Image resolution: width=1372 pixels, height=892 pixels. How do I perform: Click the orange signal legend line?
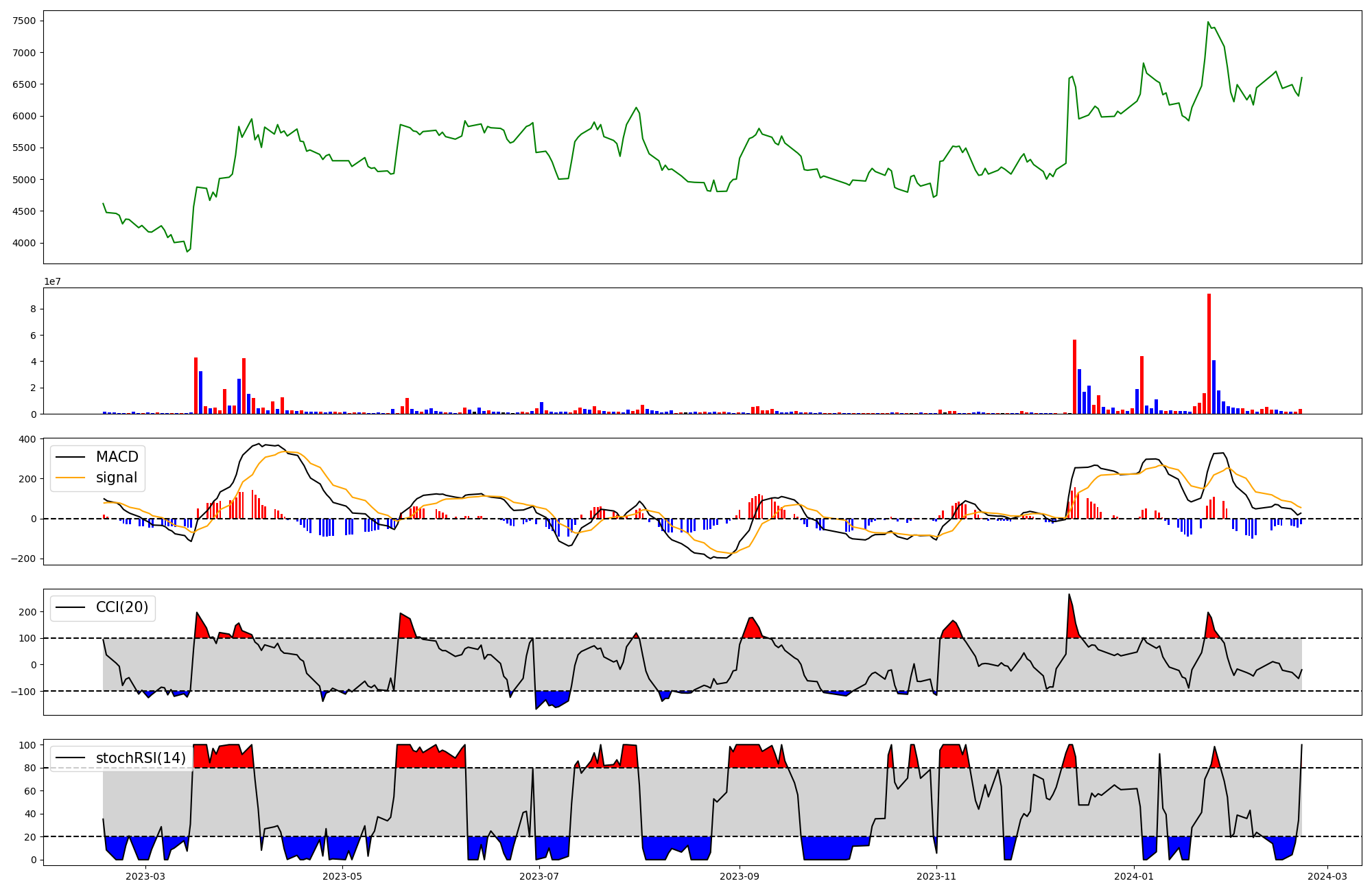[70, 478]
